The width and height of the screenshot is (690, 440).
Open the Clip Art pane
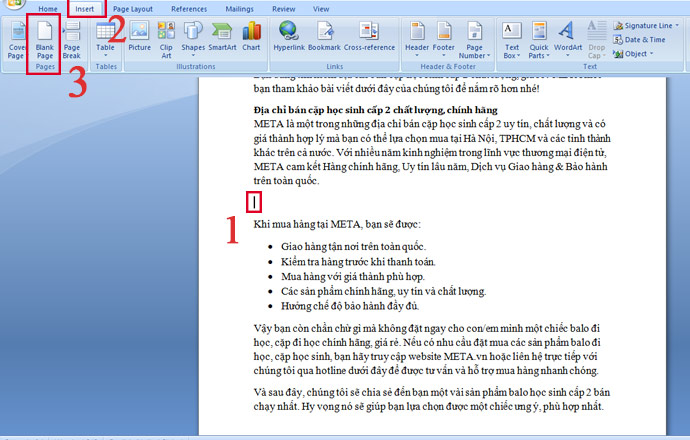pyautogui.click(x=166, y=40)
